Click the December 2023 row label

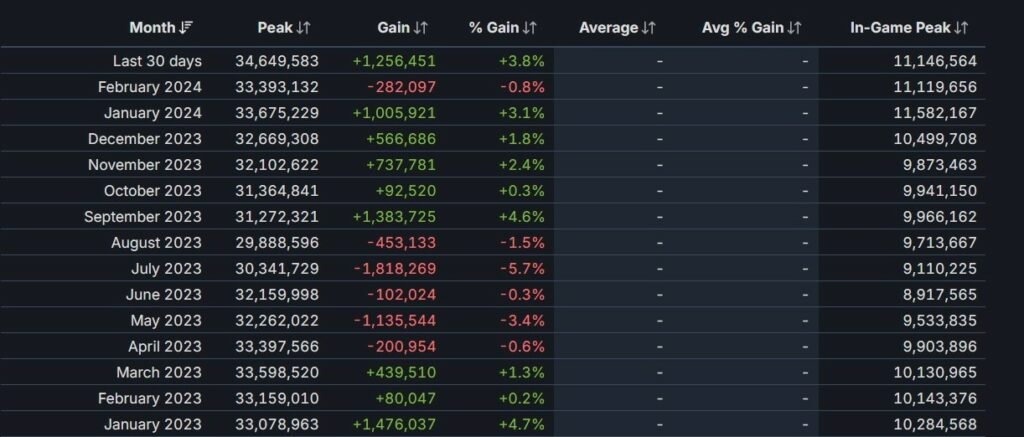coord(145,139)
